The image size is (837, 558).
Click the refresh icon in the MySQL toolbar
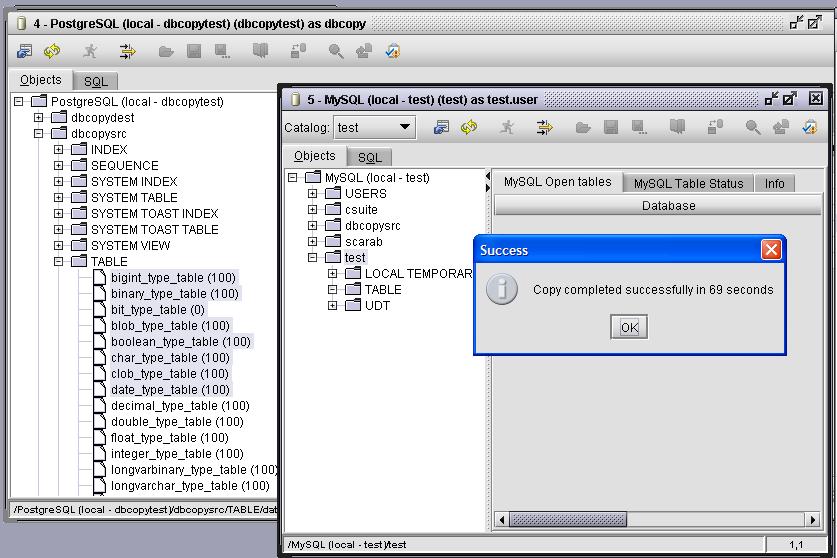(x=468, y=127)
